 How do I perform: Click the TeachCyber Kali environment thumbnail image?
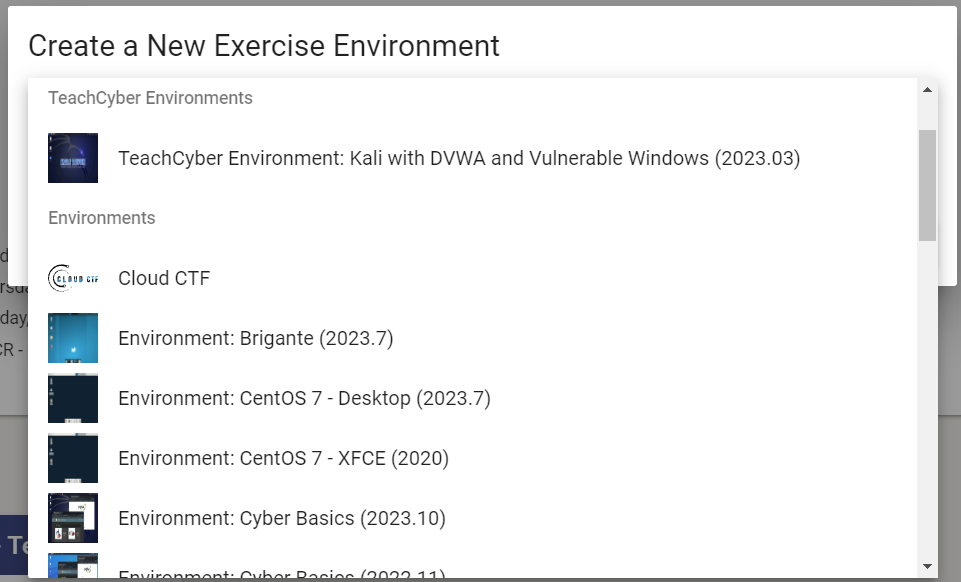click(73, 157)
